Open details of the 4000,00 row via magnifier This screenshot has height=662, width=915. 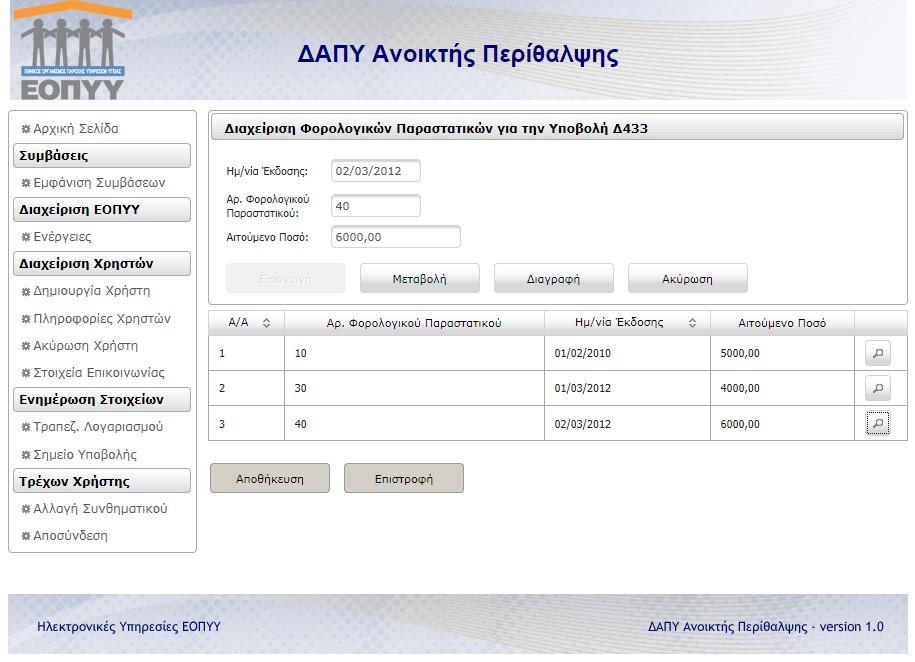point(877,388)
